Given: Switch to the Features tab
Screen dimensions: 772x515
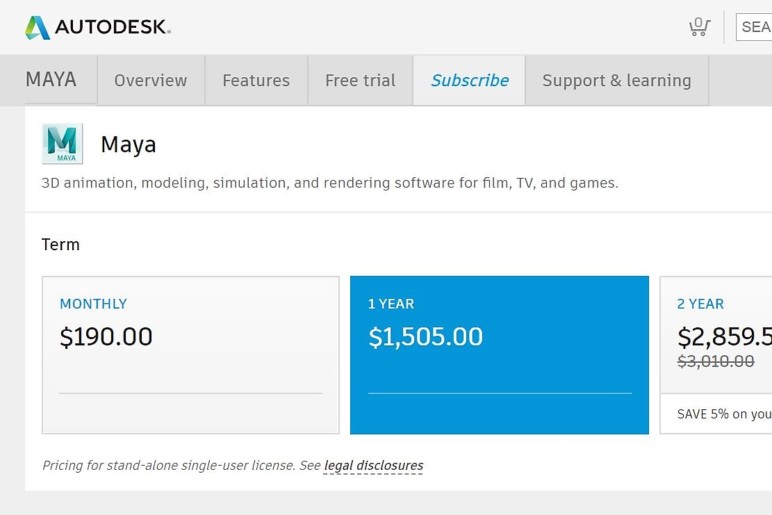Looking at the screenshot, I should tap(256, 81).
